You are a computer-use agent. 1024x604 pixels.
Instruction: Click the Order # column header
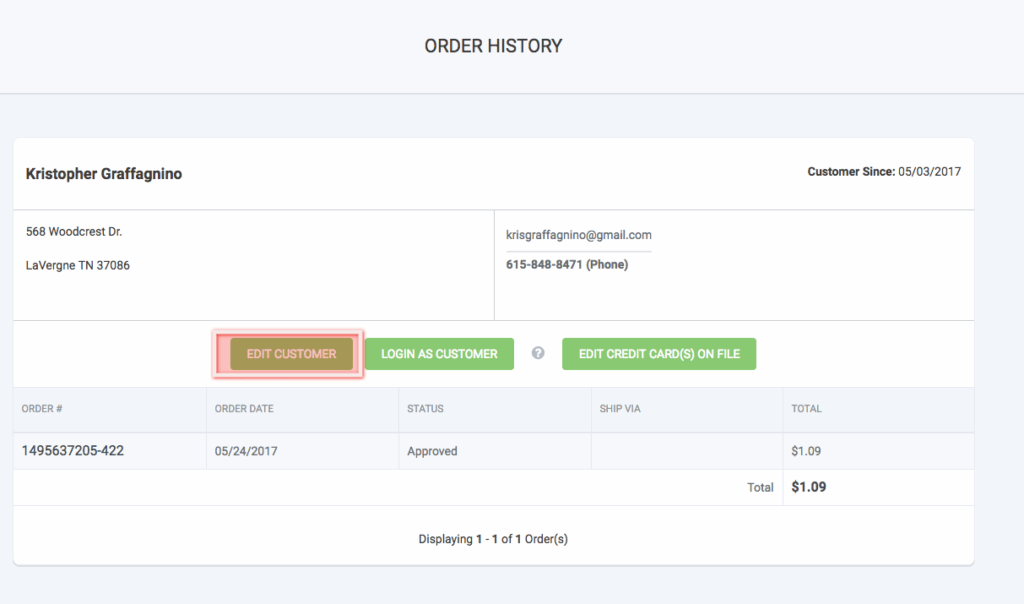click(43, 409)
